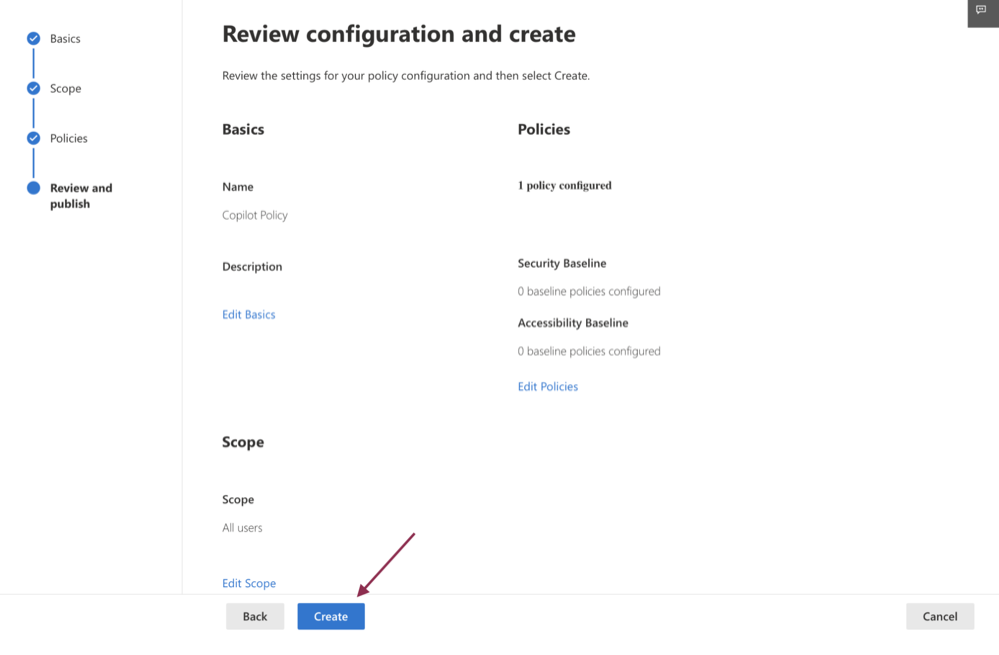The width and height of the screenshot is (999, 655).
Task: Click the instructions sentence under the title
Action: [406, 76]
